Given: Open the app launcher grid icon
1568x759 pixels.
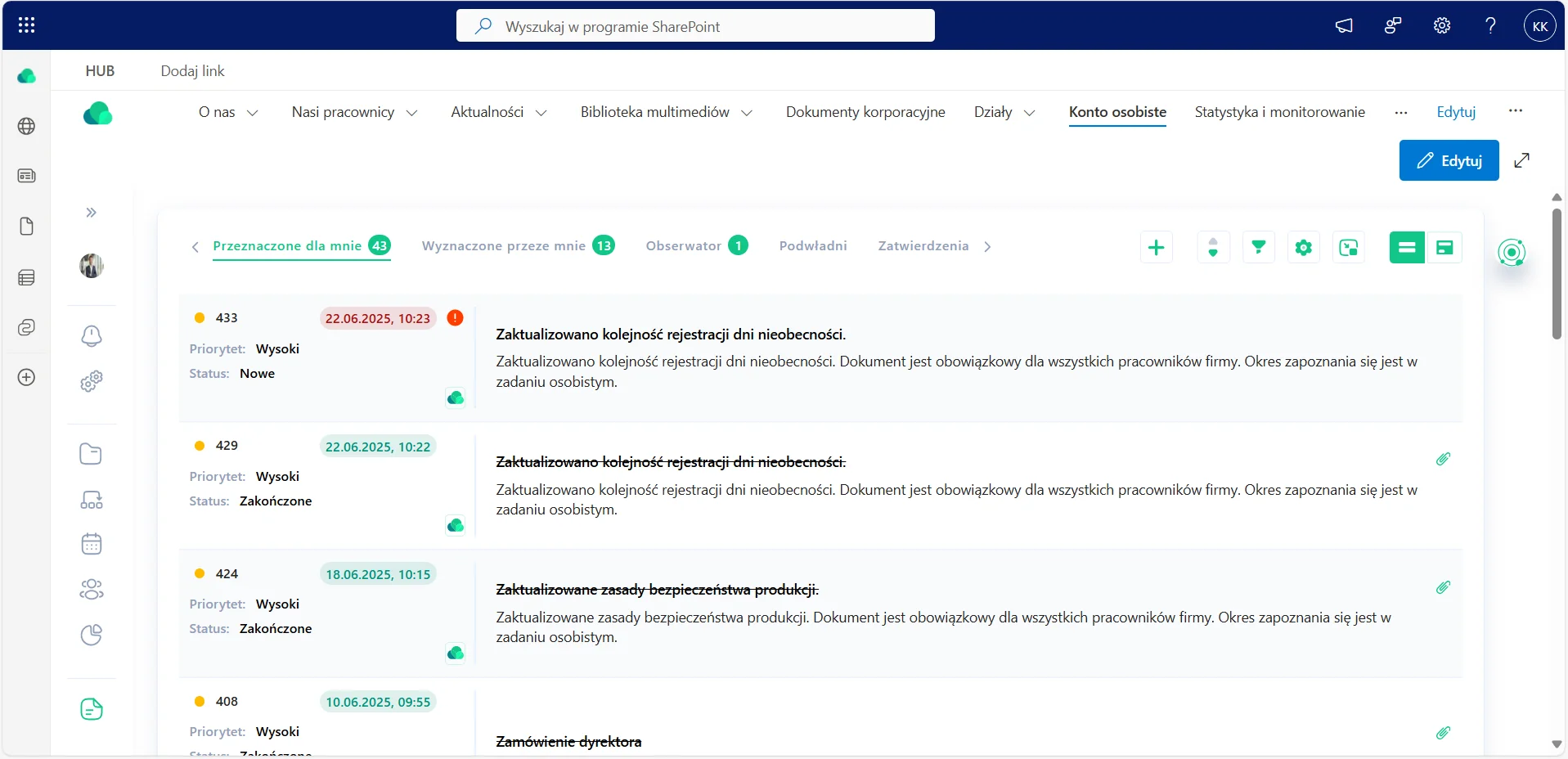Looking at the screenshot, I should 26,25.
